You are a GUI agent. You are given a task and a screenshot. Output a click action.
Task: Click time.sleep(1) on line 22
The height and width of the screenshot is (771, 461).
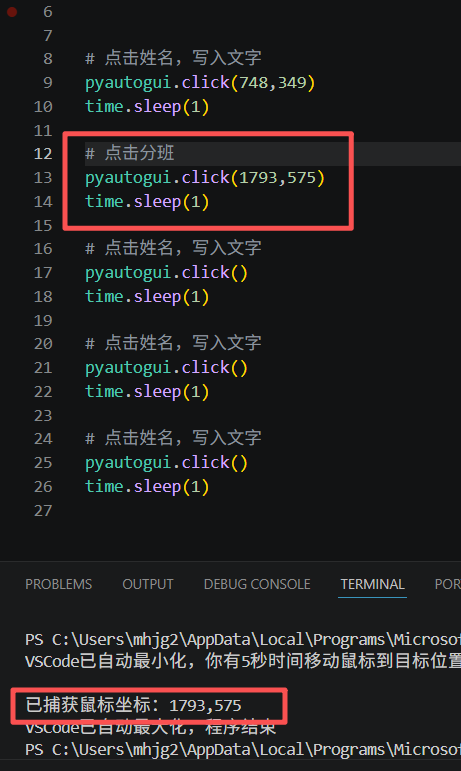coord(147,391)
